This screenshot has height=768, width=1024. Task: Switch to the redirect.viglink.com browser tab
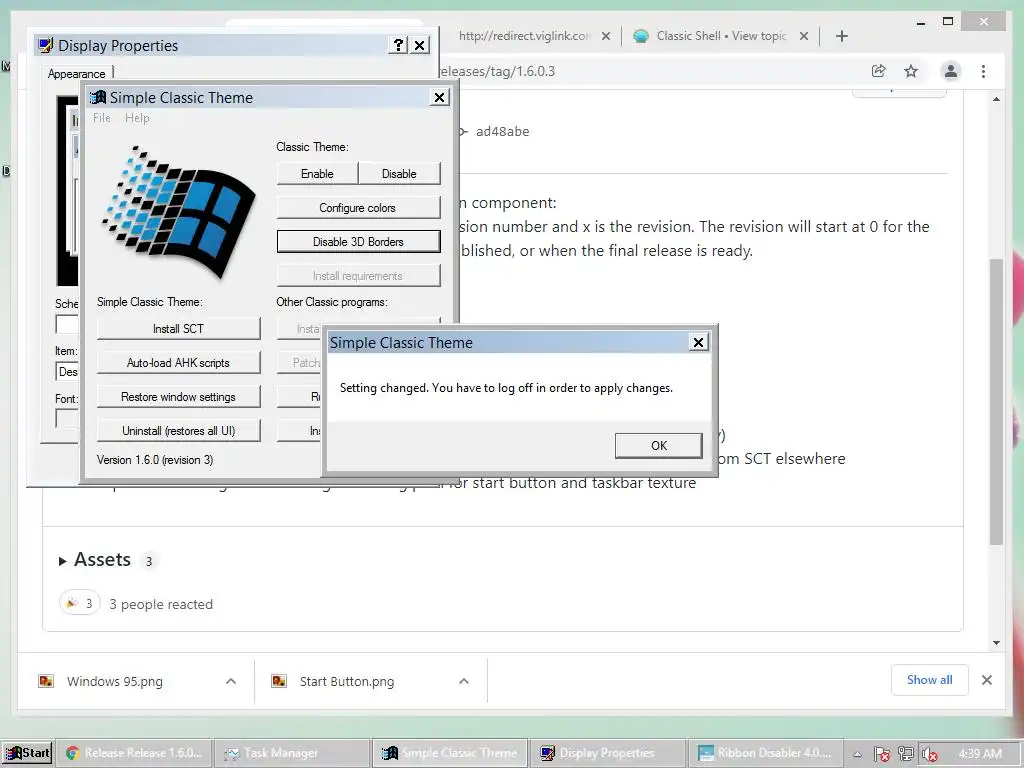point(524,36)
